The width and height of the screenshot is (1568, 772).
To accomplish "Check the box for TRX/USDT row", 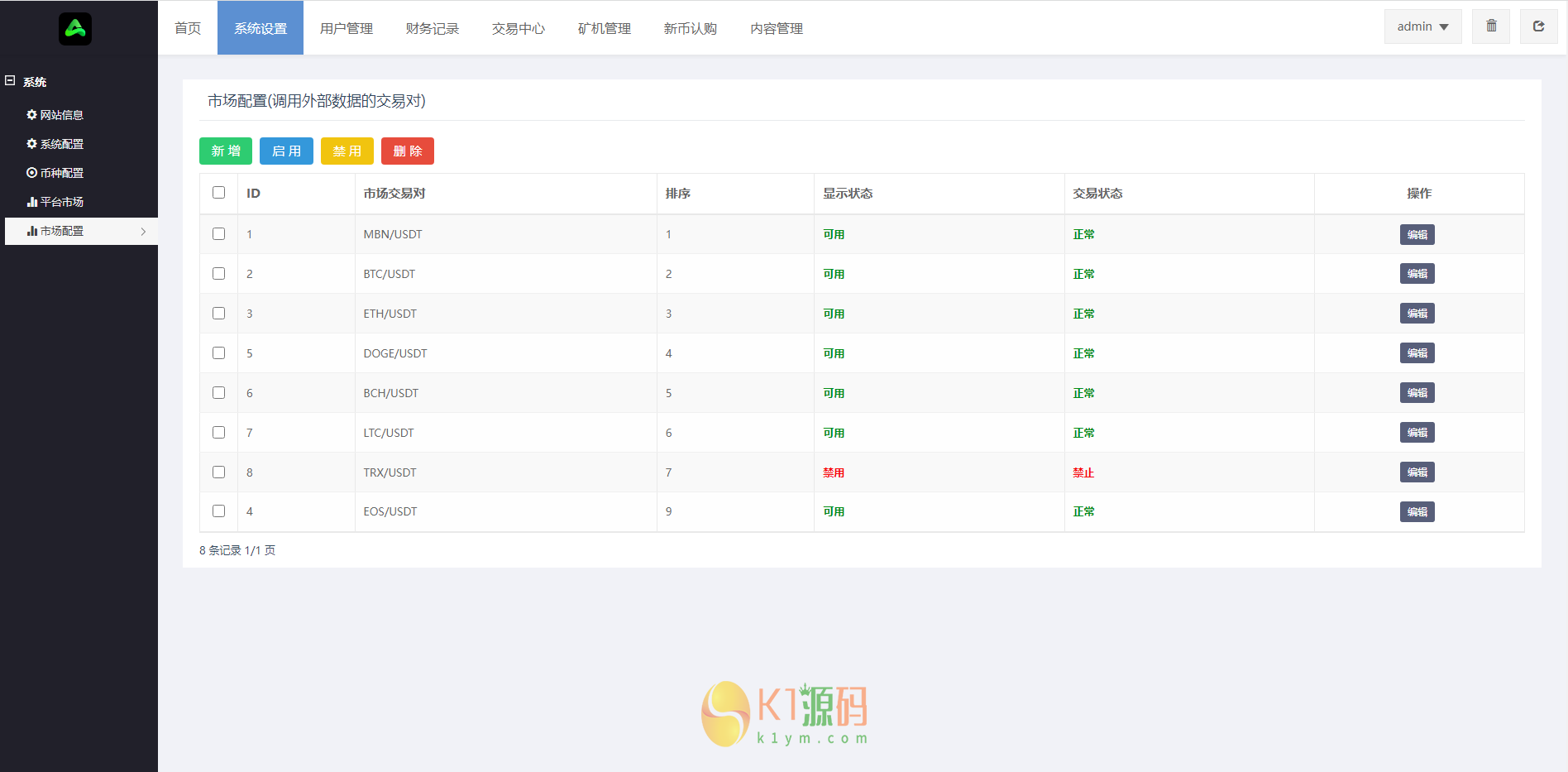I will point(218,472).
